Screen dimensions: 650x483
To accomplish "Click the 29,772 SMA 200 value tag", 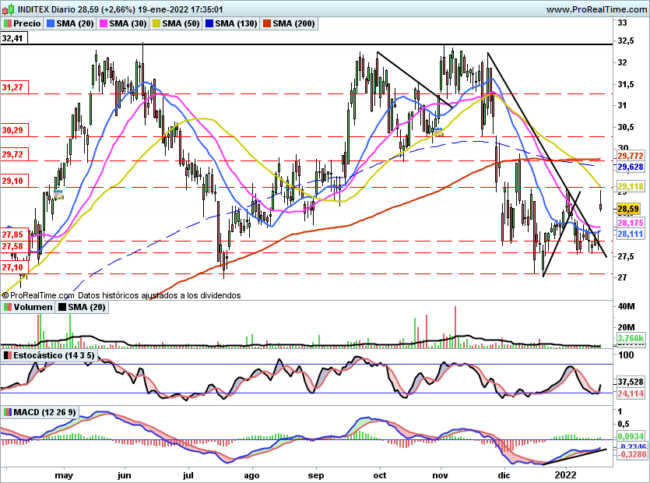I will 630,156.
